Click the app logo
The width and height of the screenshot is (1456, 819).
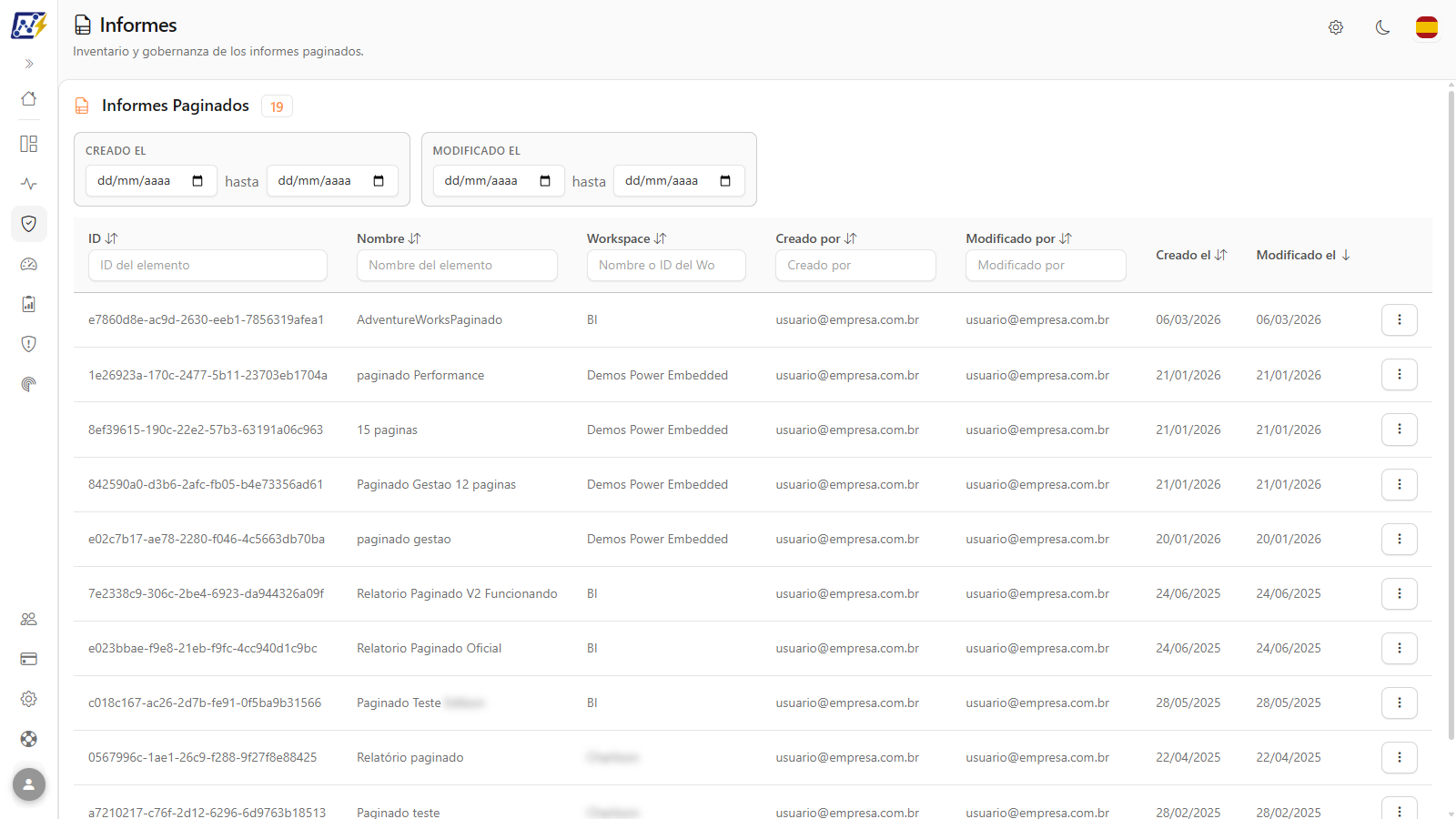point(29,25)
